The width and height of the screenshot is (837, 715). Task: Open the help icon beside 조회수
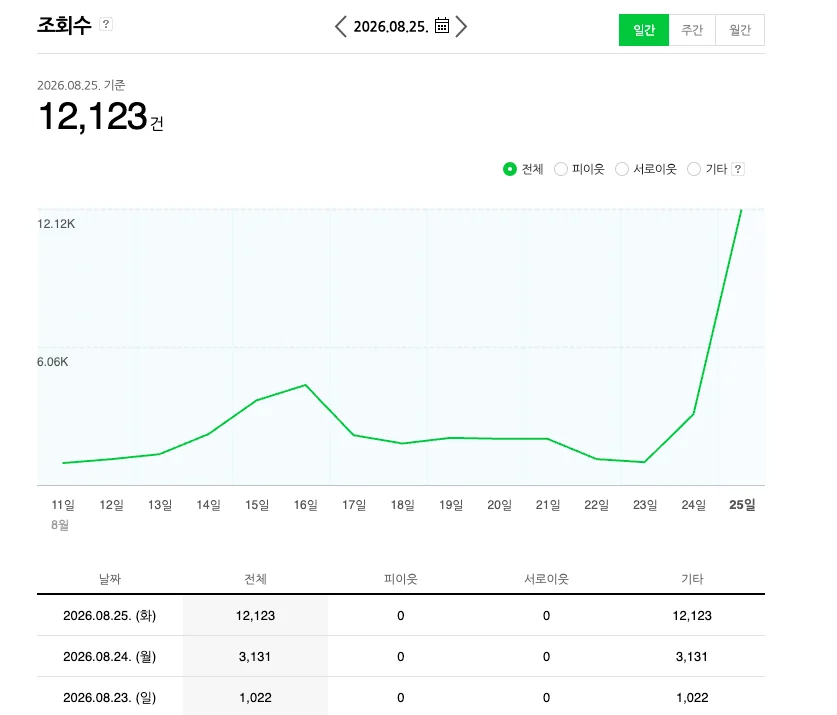106,24
